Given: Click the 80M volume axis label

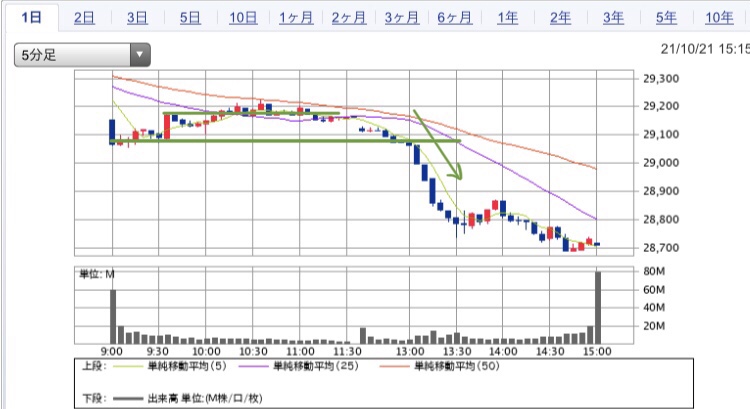Looking at the screenshot, I should tap(654, 271).
